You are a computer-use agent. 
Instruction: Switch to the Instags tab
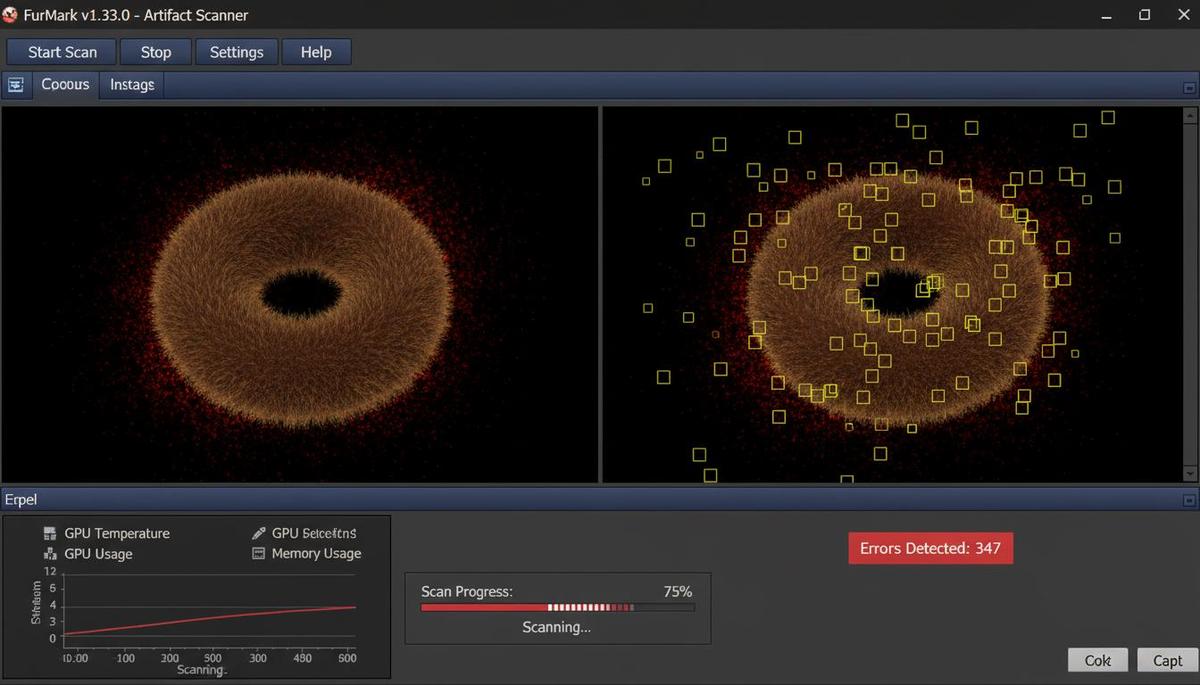tap(132, 85)
